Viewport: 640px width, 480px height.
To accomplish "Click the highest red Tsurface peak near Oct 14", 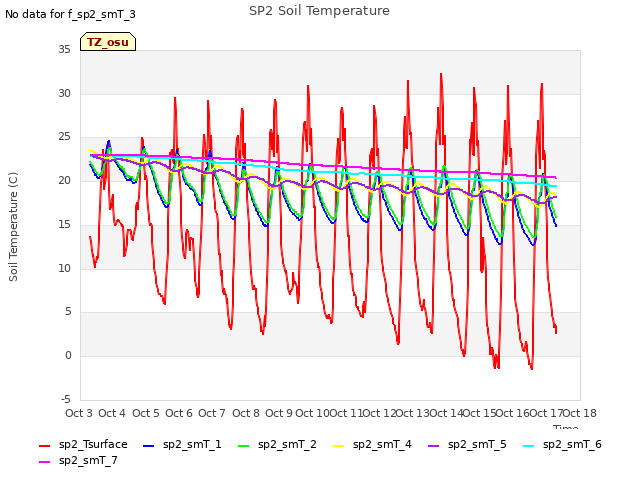I will click(441, 75).
